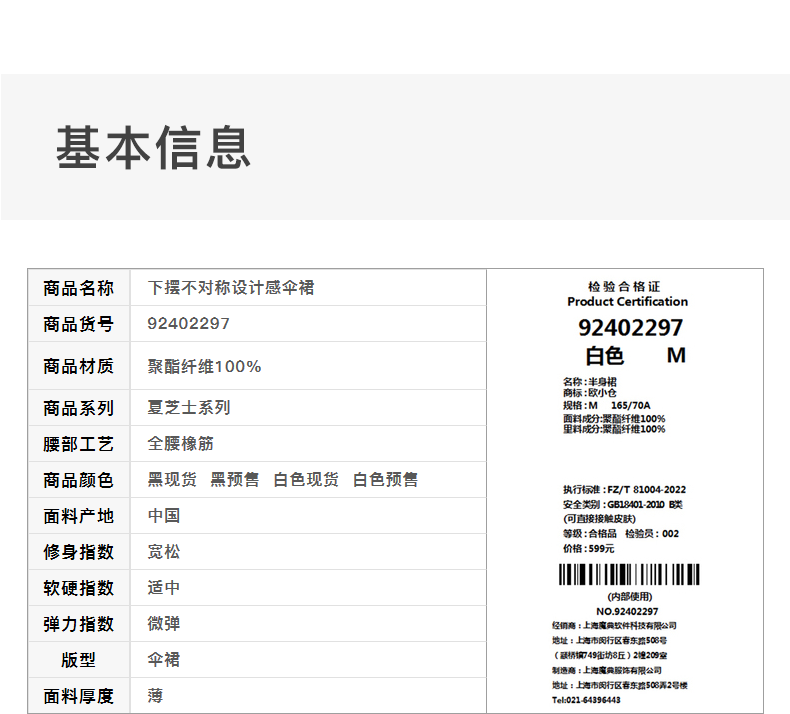This screenshot has width=790, height=714.
Task: Pick the 白色预售 color option
Action: 386,480
